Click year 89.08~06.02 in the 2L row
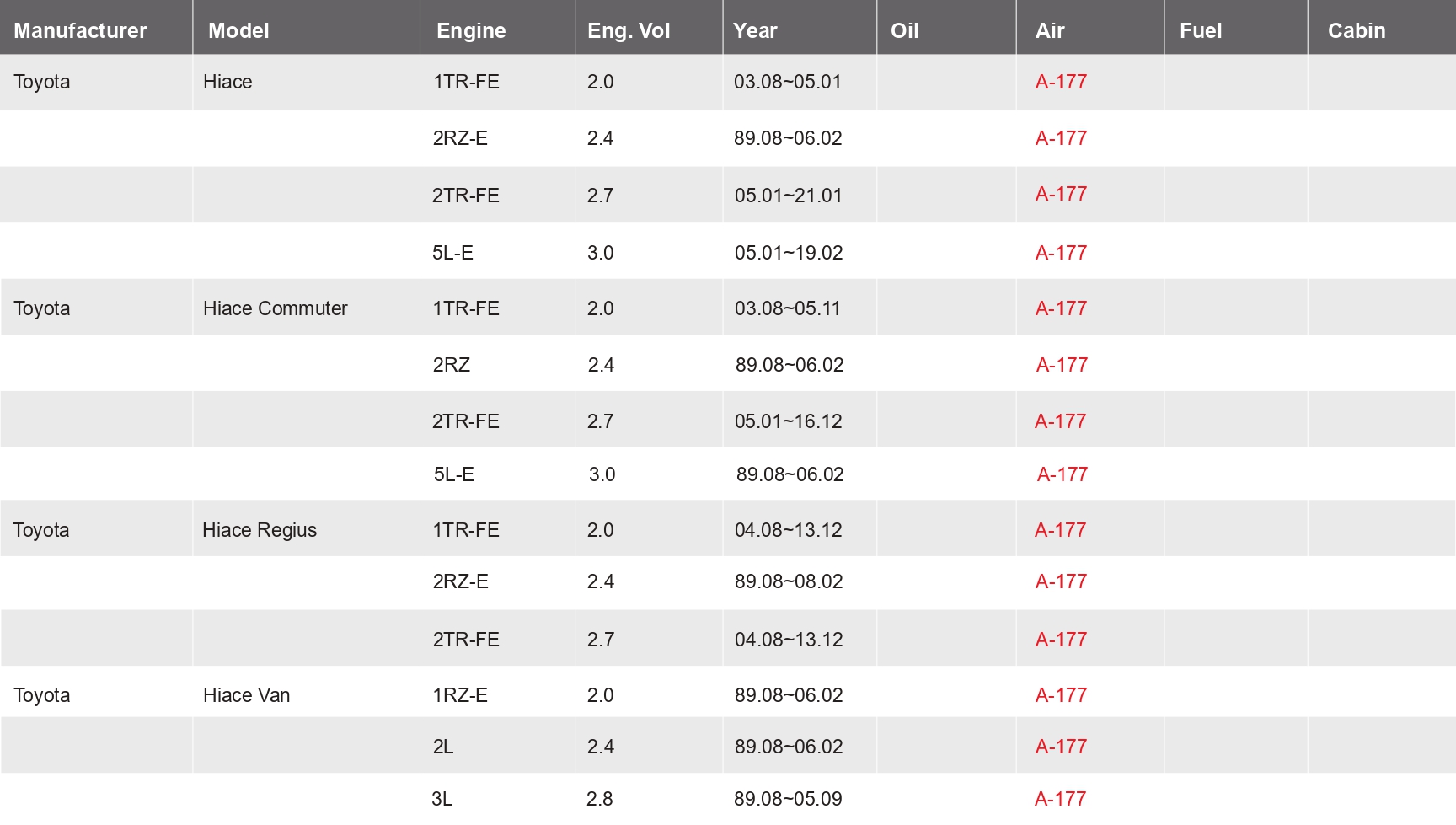 click(x=788, y=747)
